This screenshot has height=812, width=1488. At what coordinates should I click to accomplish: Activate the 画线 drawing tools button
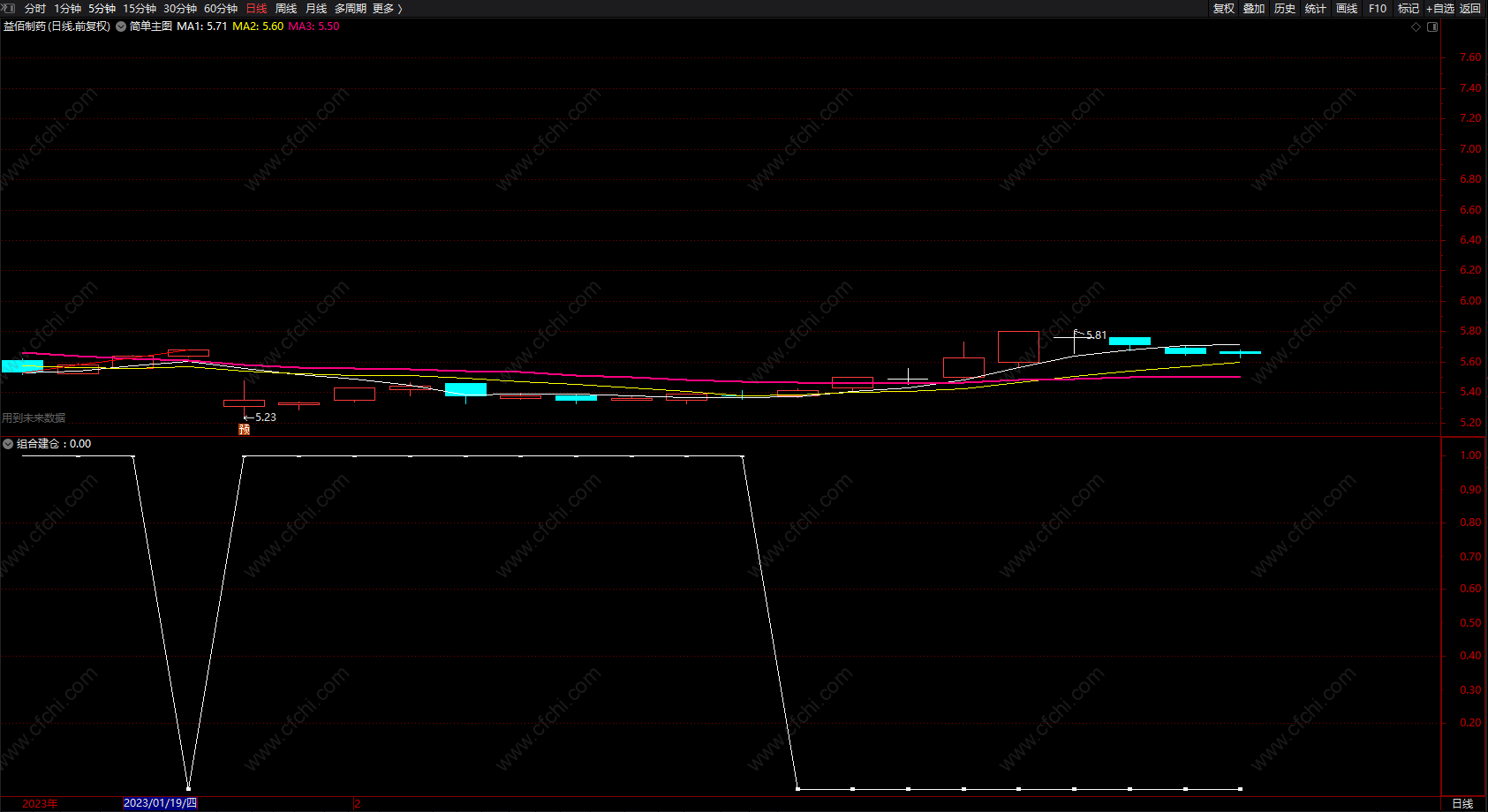(x=1347, y=9)
